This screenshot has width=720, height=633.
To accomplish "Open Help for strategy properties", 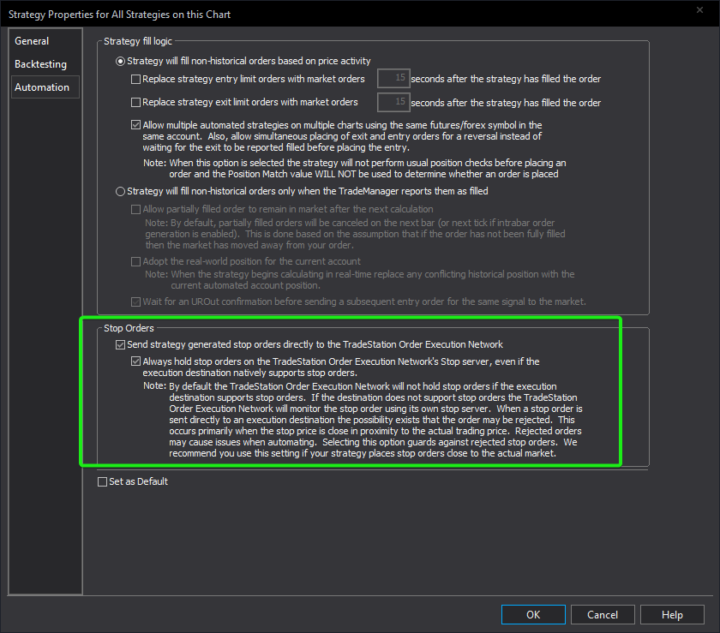I will [672, 615].
